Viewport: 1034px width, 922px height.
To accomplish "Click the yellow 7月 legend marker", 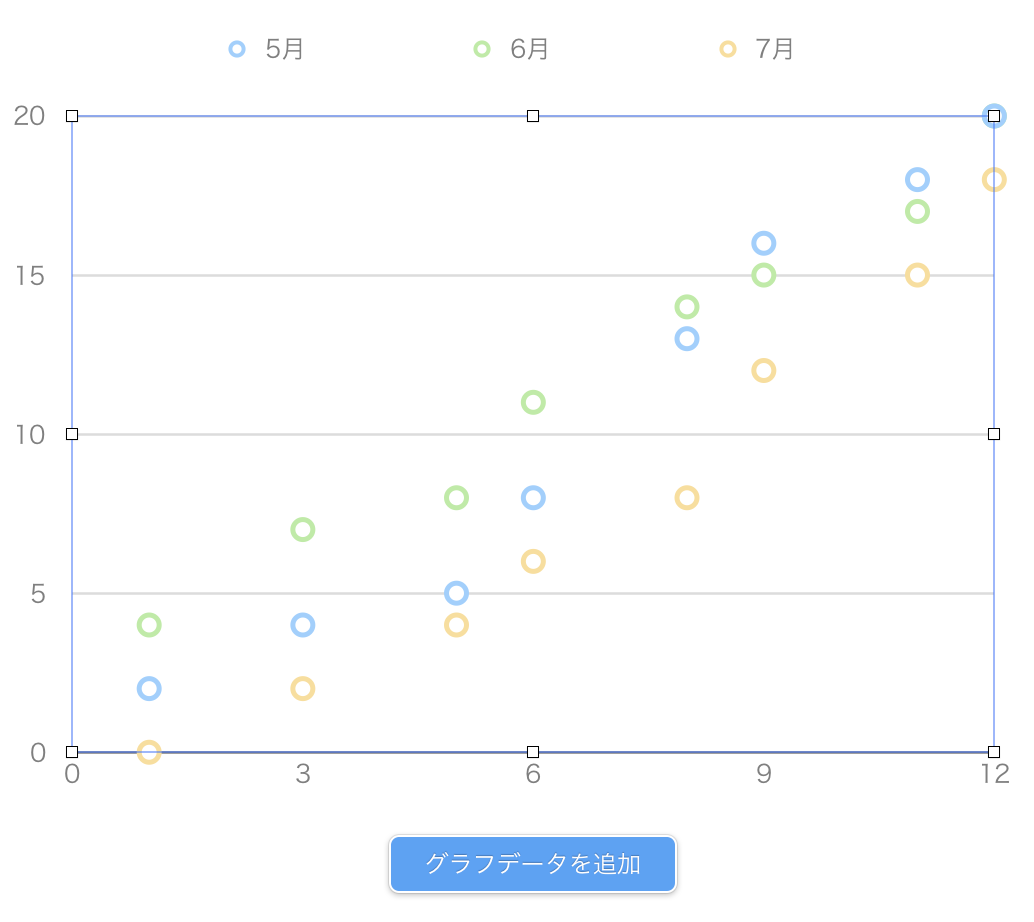I will pos(728,49).
